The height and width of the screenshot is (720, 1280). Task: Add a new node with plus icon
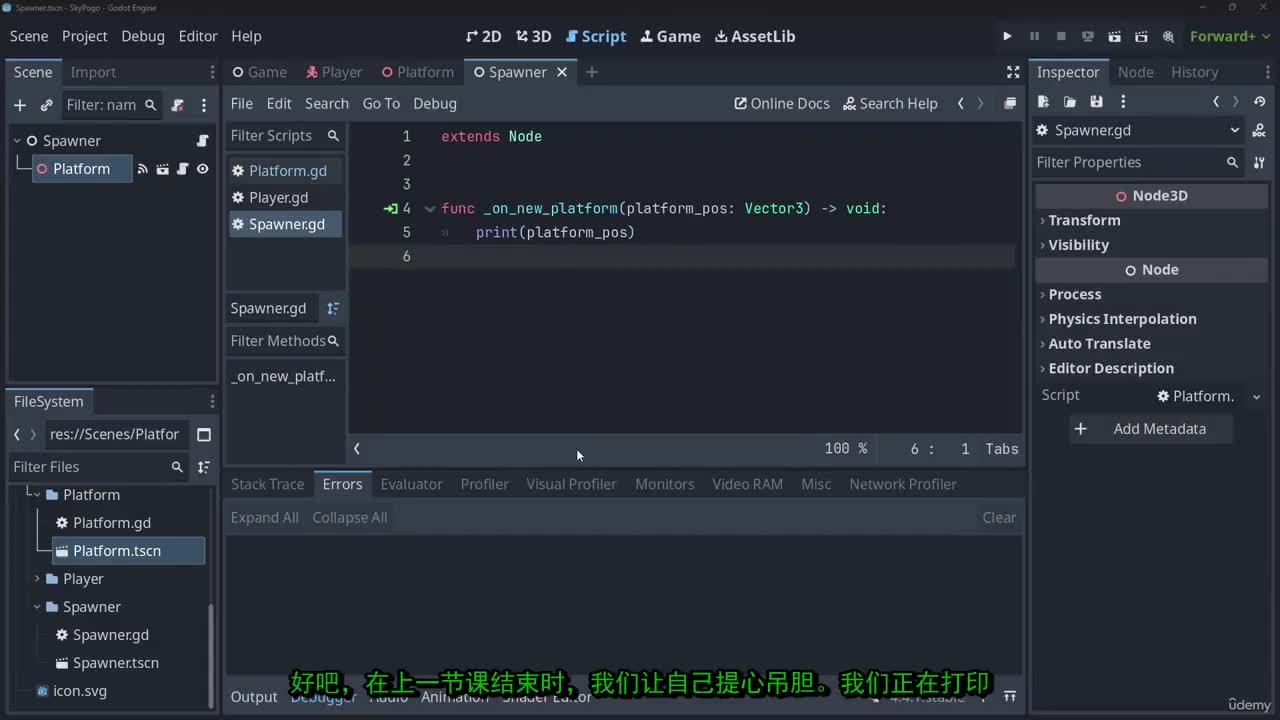[20, 105]
